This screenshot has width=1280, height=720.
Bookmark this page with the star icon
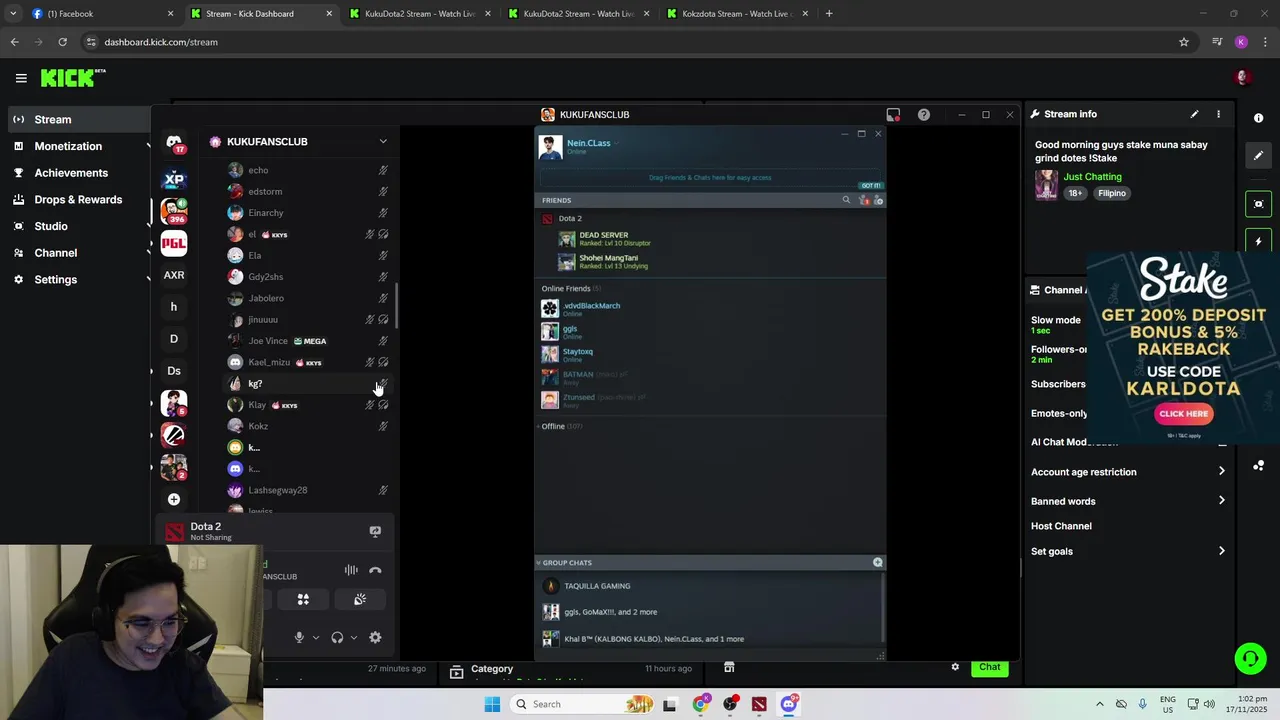1184,42
